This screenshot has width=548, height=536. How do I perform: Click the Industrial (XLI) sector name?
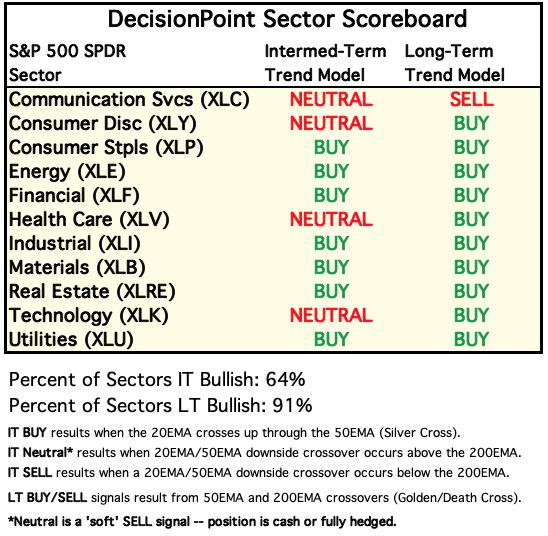click(x=75, y=244)
